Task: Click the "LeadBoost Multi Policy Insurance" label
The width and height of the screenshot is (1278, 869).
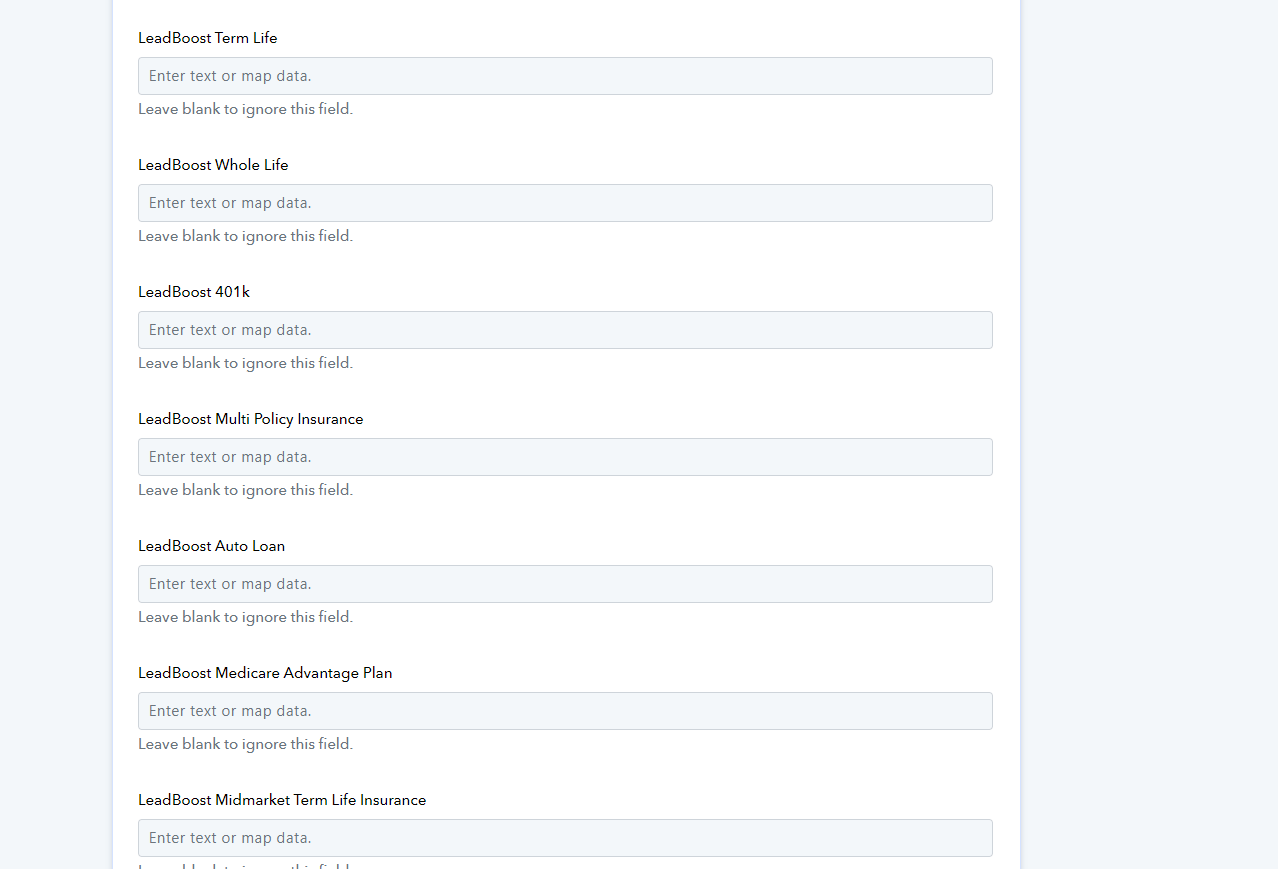Action: coord(251,419)
